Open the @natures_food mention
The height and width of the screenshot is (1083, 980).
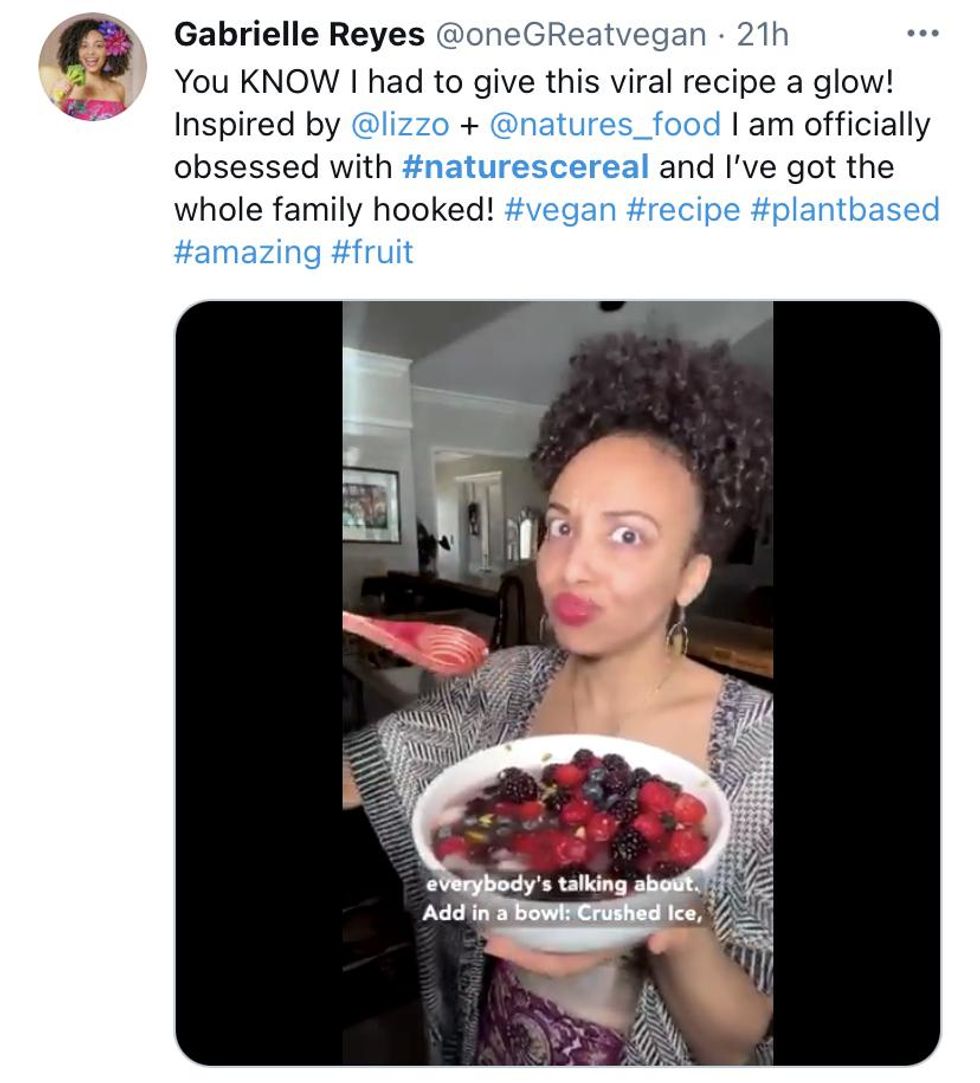[x=604, y=124]
